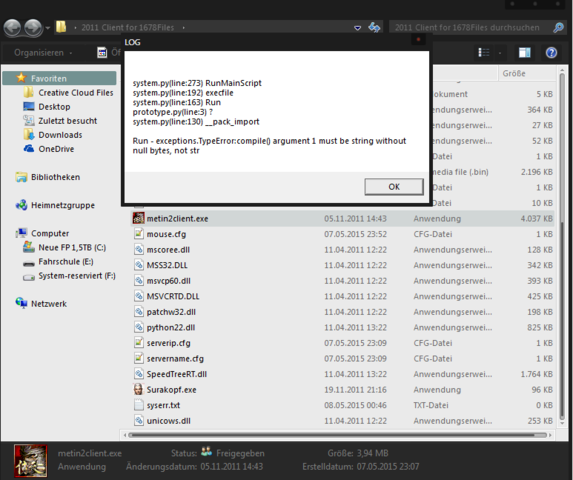Select syserr.txt file icon
Image resolution: width=573 pixels, height=480 pixels.
tap(138, 405)
